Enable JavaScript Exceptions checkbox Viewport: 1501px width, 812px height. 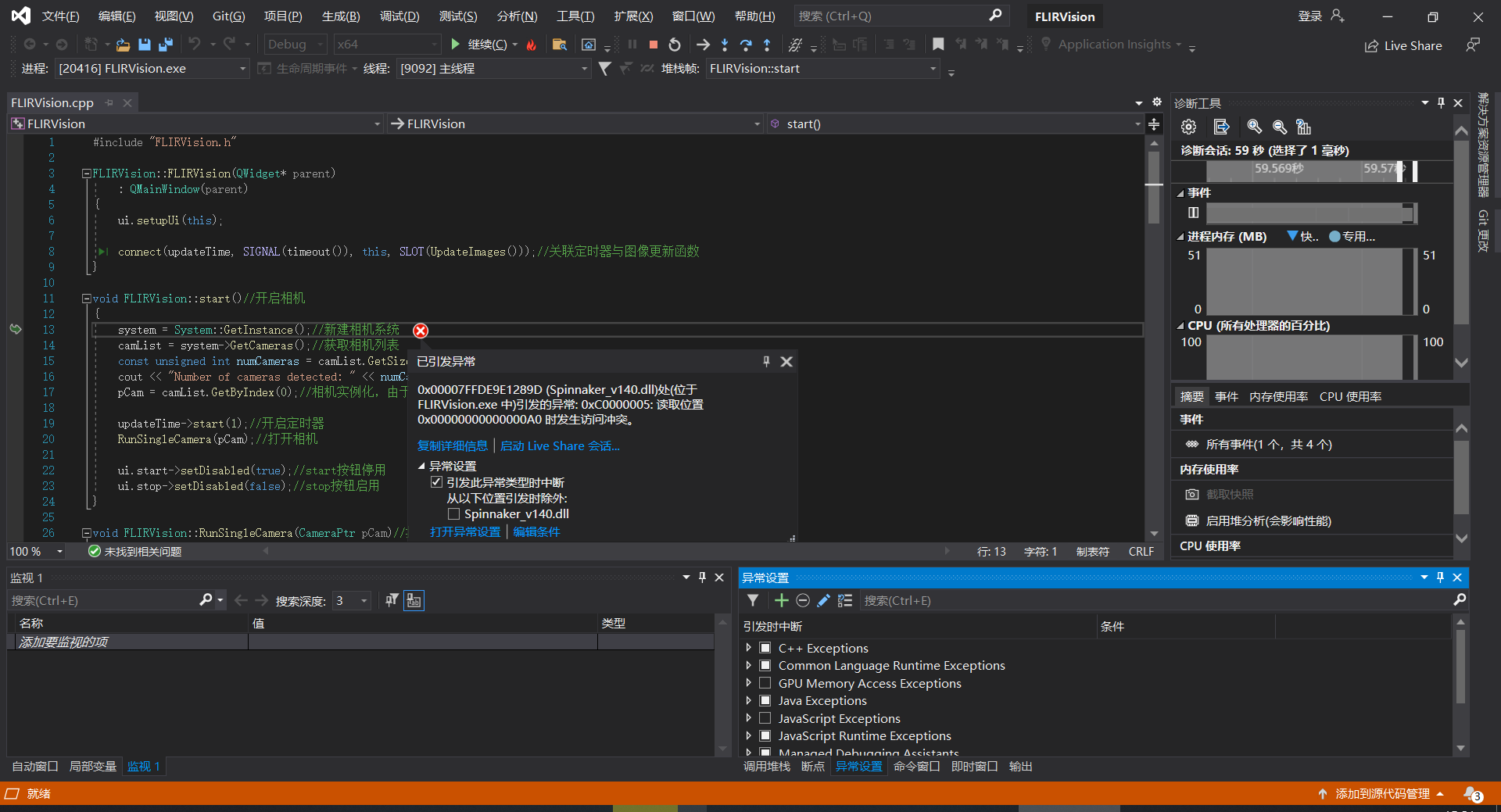(765, 718)
